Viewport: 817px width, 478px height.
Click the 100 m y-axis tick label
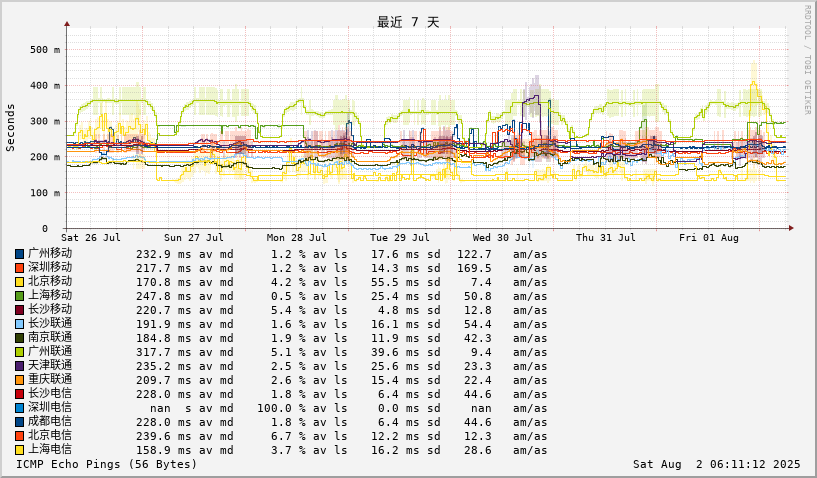[45, 193]
